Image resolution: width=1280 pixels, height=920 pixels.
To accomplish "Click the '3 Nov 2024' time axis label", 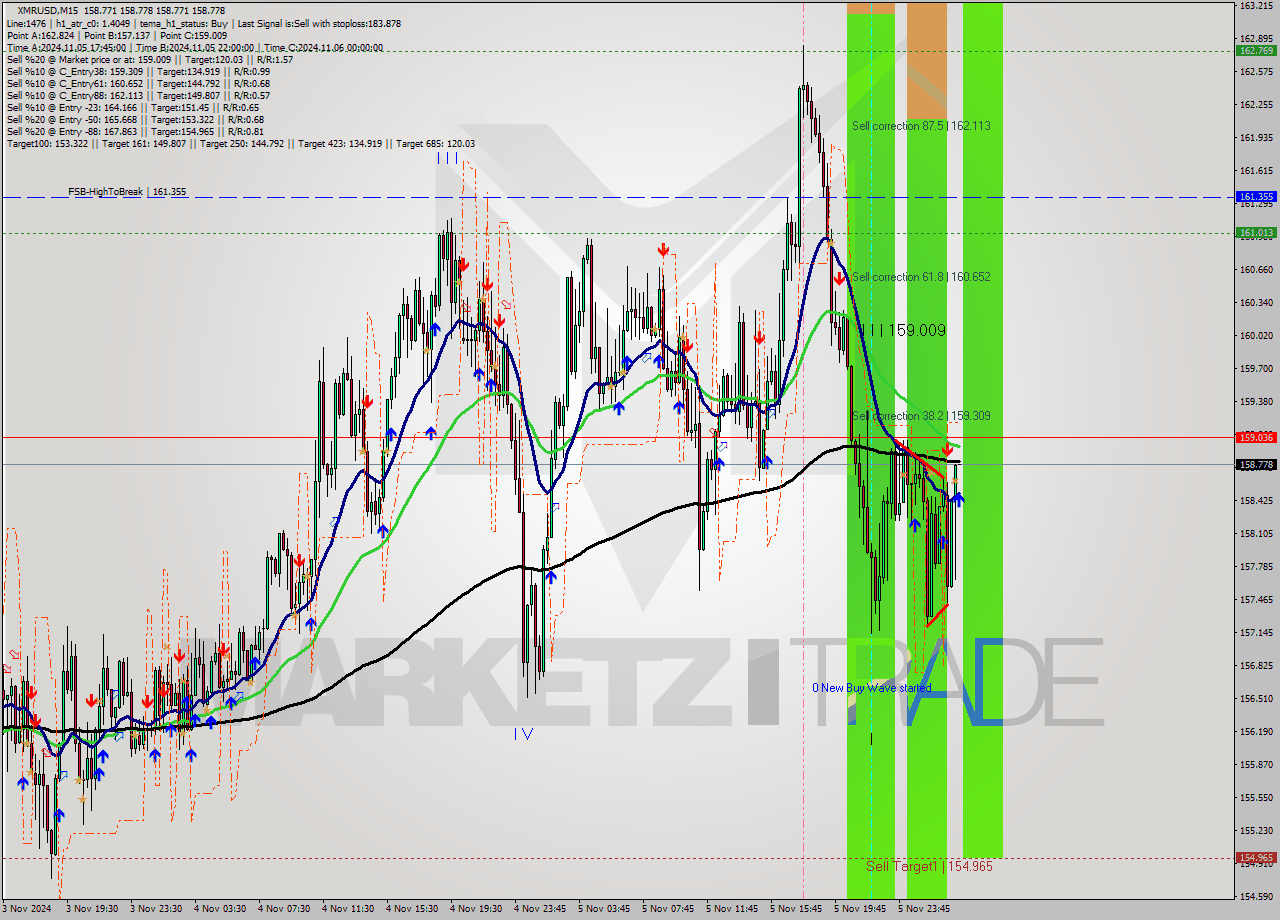I will pyautogui.click(x=27, y=909).
